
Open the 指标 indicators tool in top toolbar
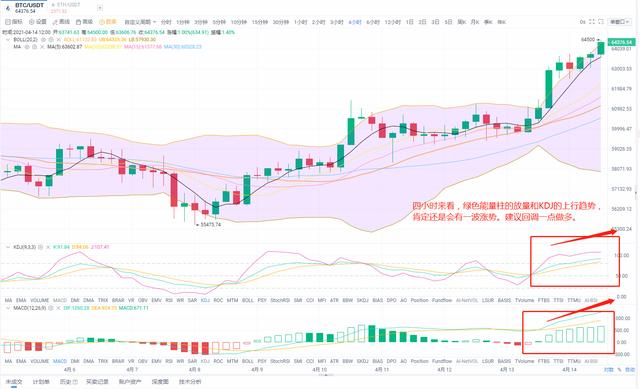point(14,22)
